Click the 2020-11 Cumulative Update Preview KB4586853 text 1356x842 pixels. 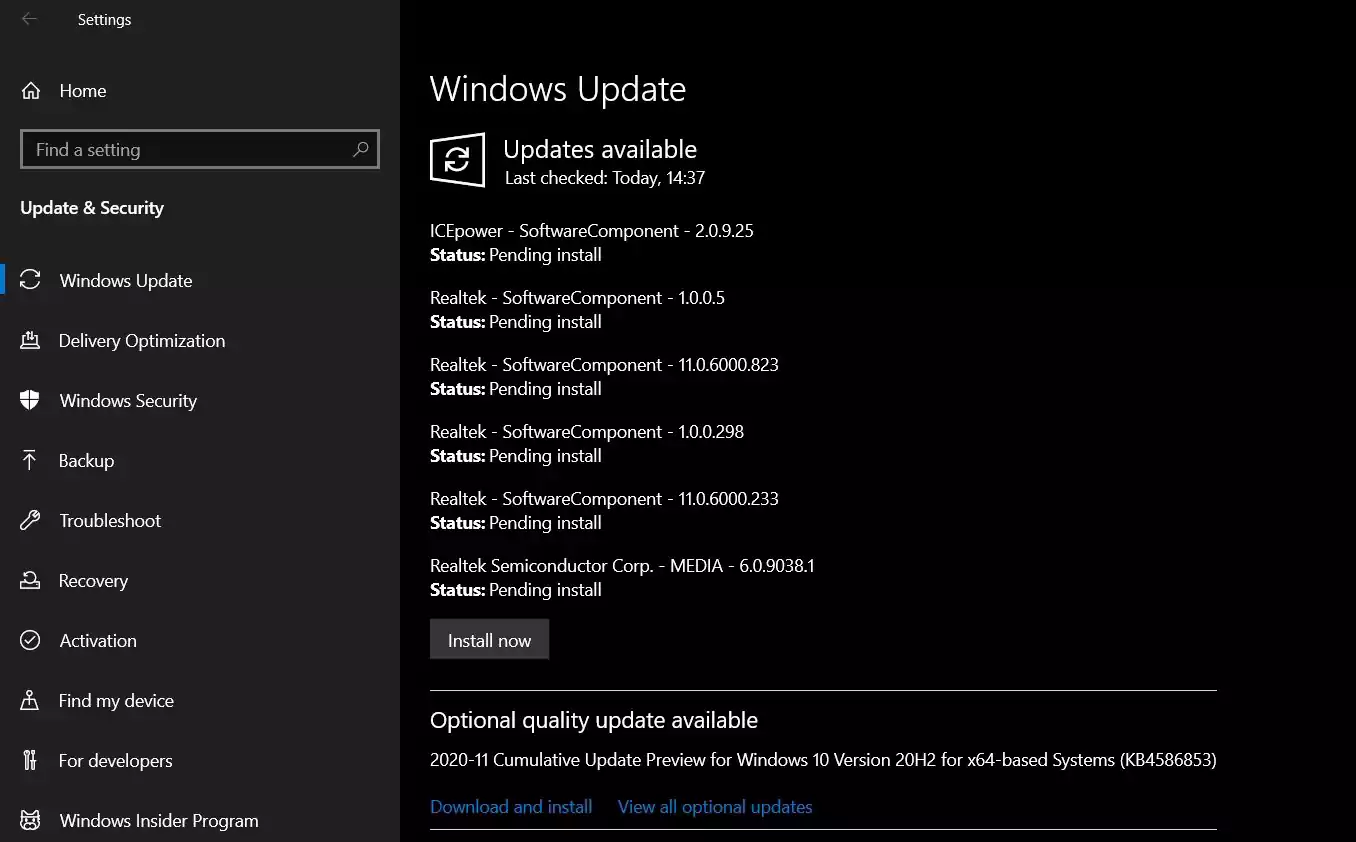(823, 760)
